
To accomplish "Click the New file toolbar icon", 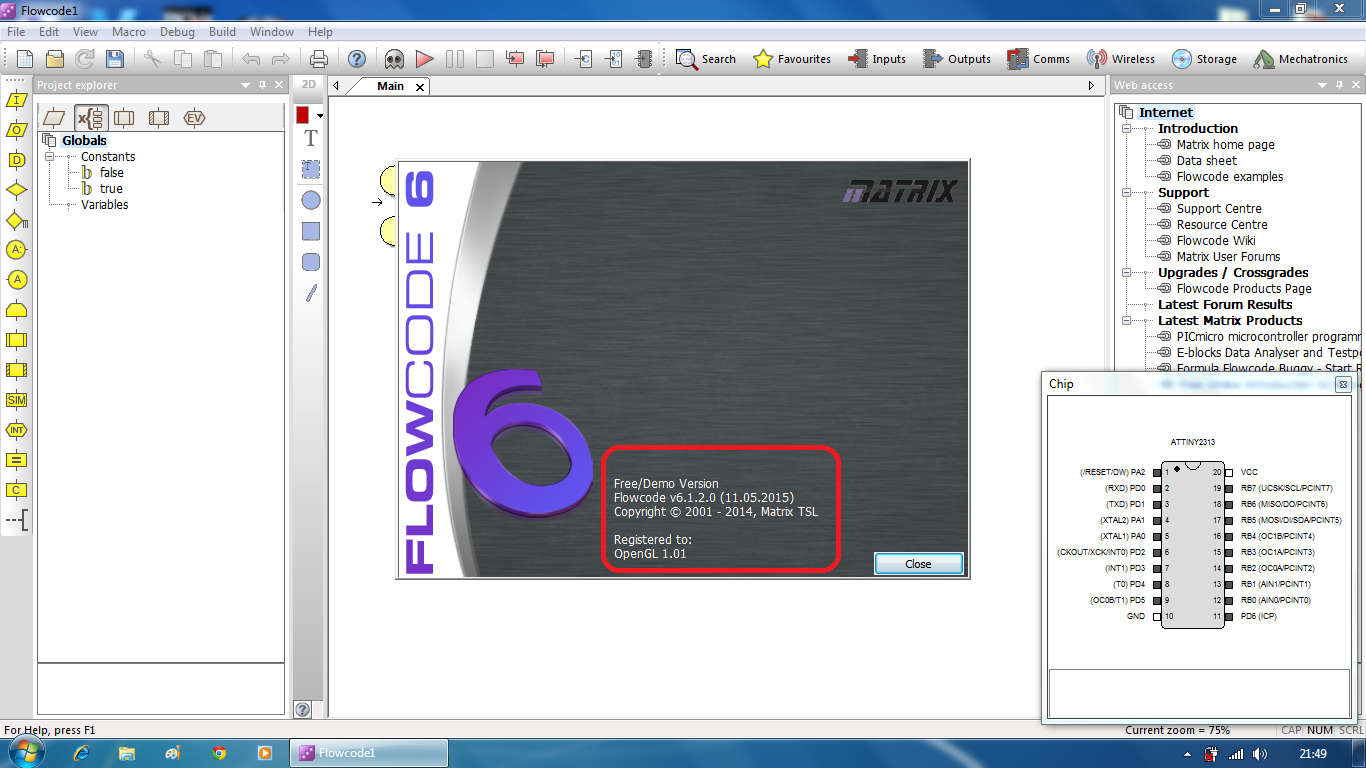I will click(25, 59).
